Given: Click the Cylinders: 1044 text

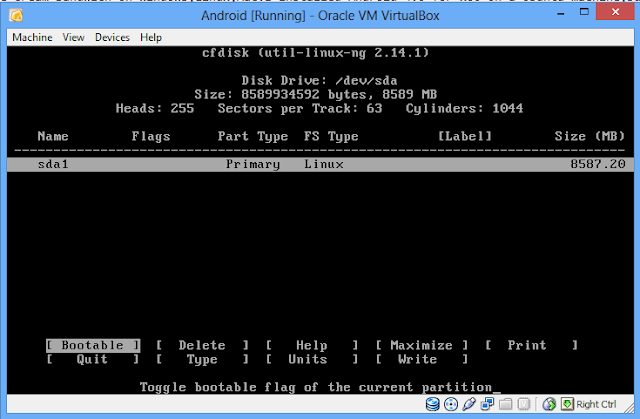Looking at the screenshot, I should point(464,109).
